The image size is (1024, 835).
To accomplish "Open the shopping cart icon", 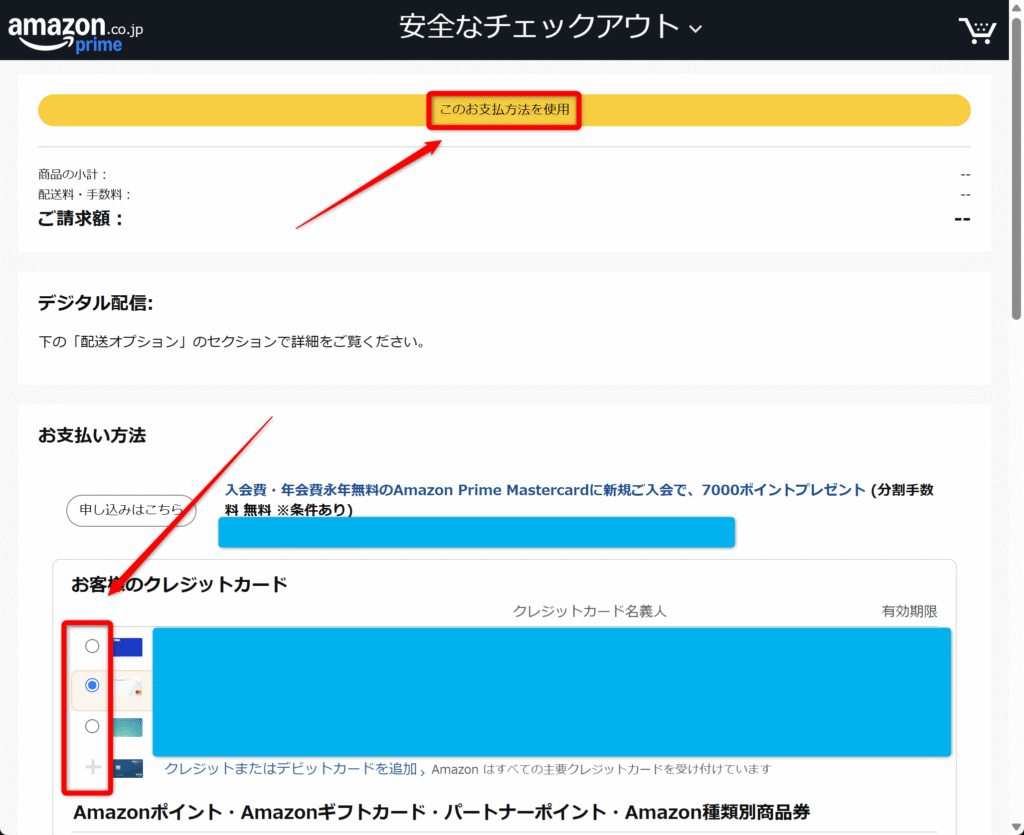I will pos(977,30).
